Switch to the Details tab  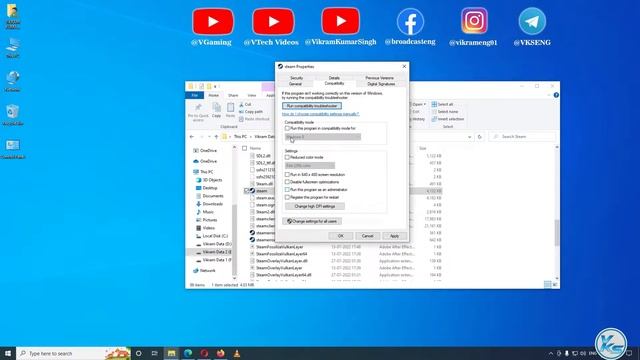click(334, 78)
